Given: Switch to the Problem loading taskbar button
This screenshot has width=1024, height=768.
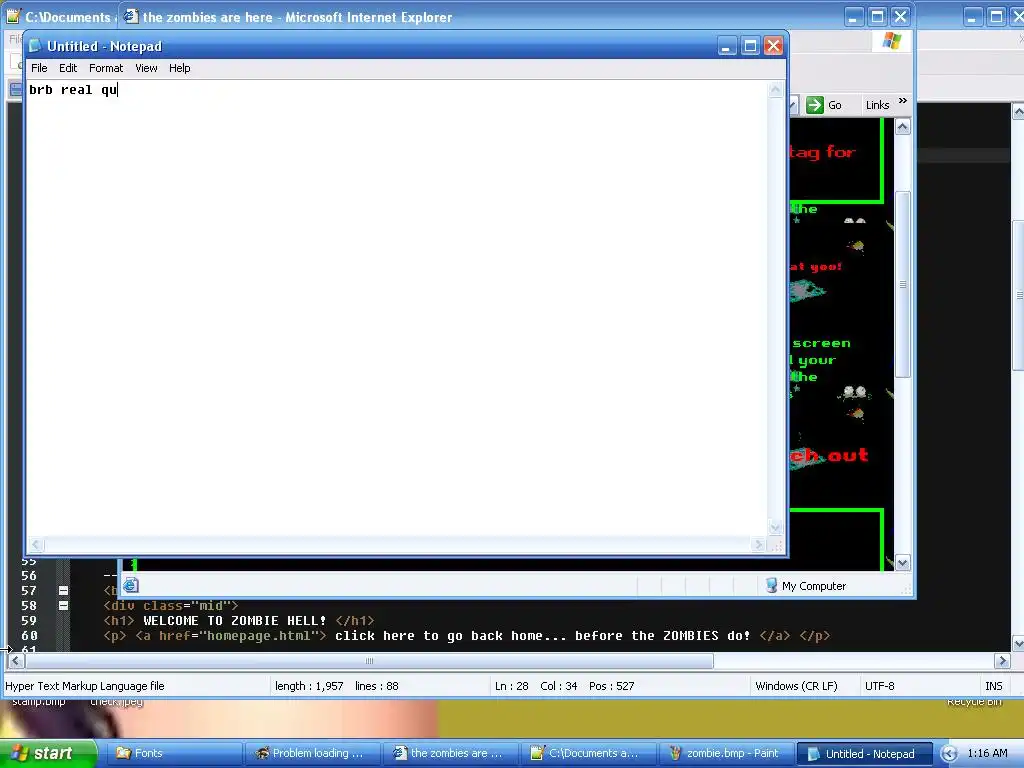Looking at the screenshot, I should pyautogui.click(x=312, y=753).
